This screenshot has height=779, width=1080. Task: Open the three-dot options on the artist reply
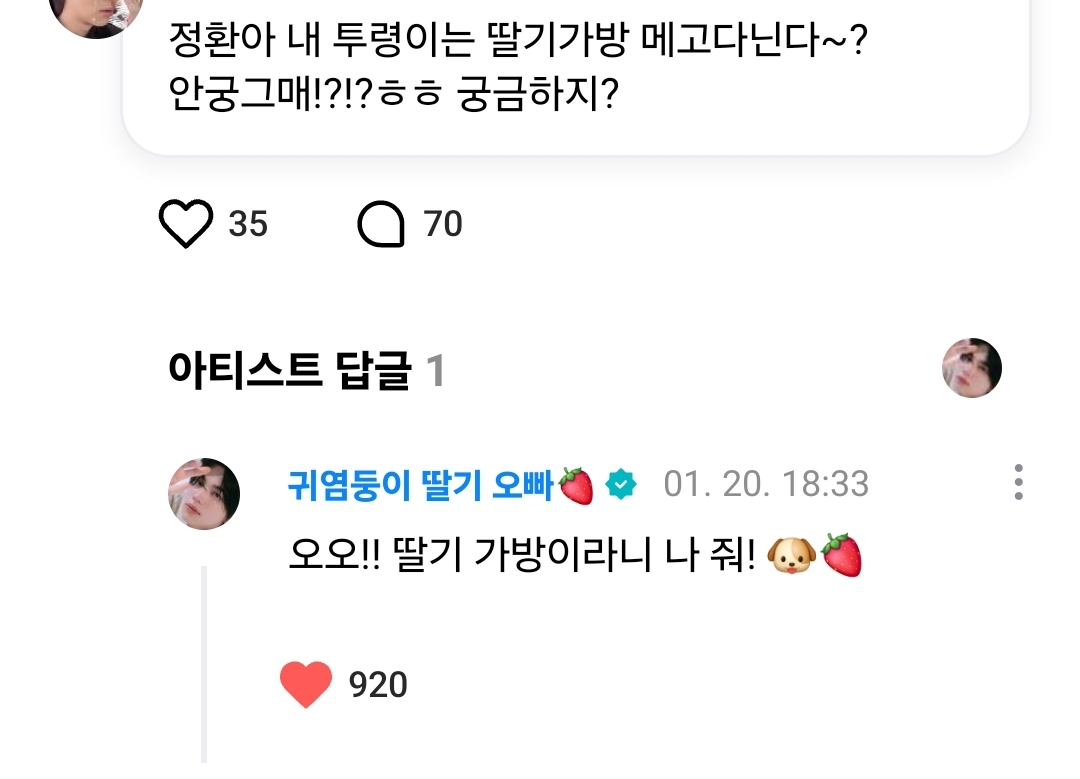click(x=1018, y=483)
